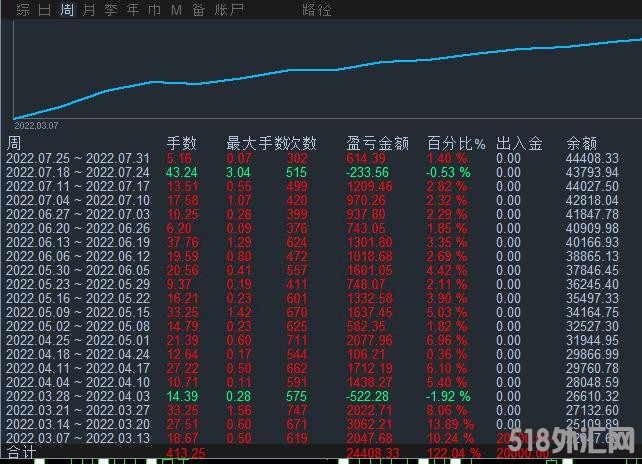Viewport: 642px width, 464px height.
Task: Select week row 2022.04.25 ~ 2022.05.01
Action: coord(312,340)
